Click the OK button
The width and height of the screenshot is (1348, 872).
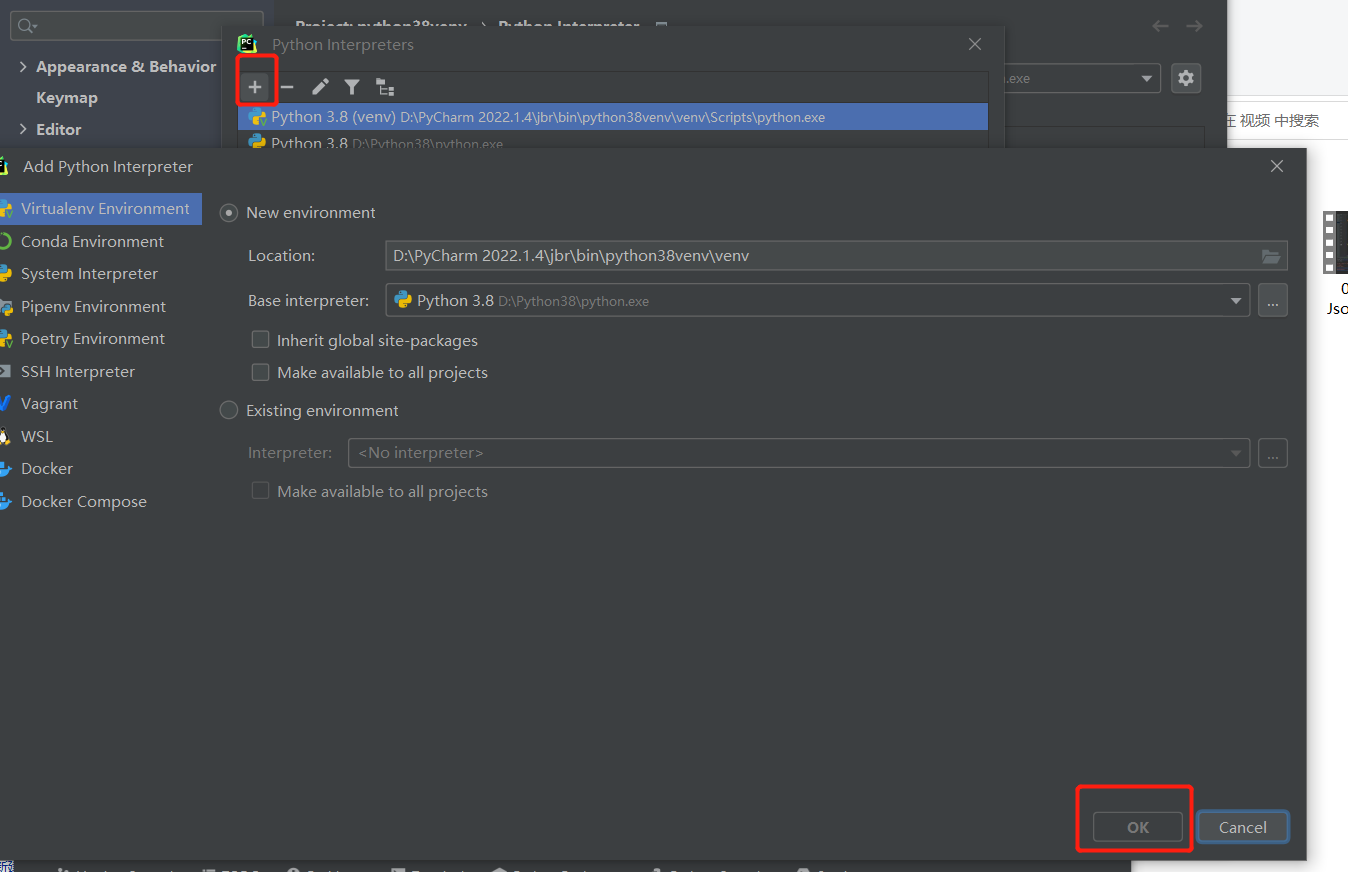point(1138,827)
